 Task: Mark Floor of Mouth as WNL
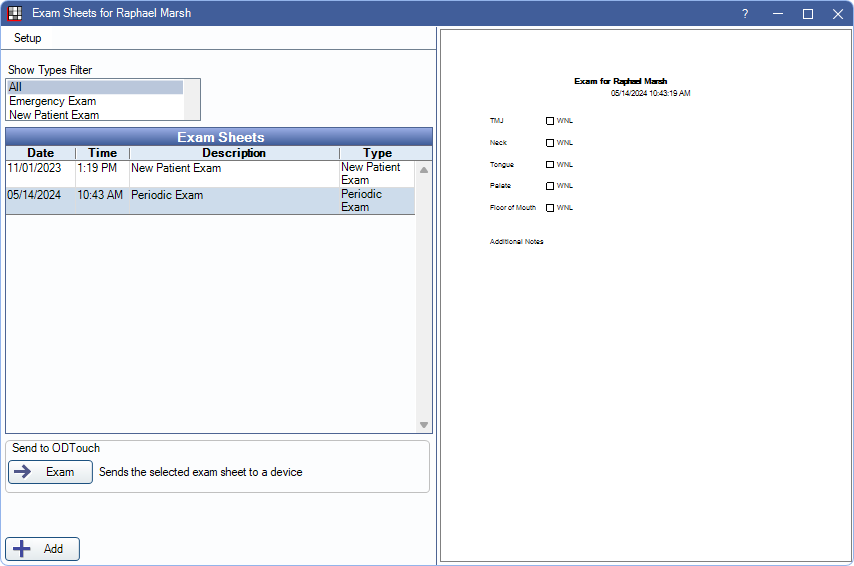pyautogui.click(x=549, y=208)
